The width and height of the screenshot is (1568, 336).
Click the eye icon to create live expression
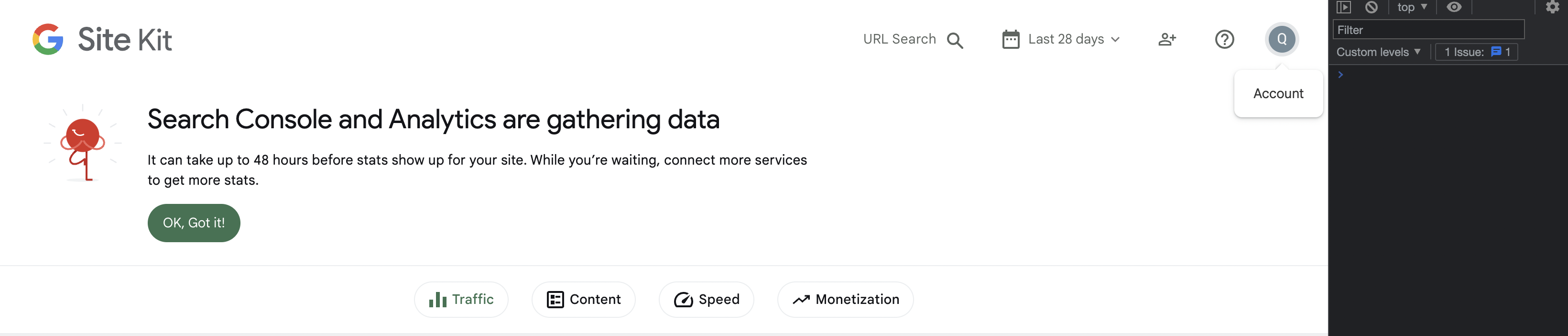pyautogui.click(x=1455, y=7)
